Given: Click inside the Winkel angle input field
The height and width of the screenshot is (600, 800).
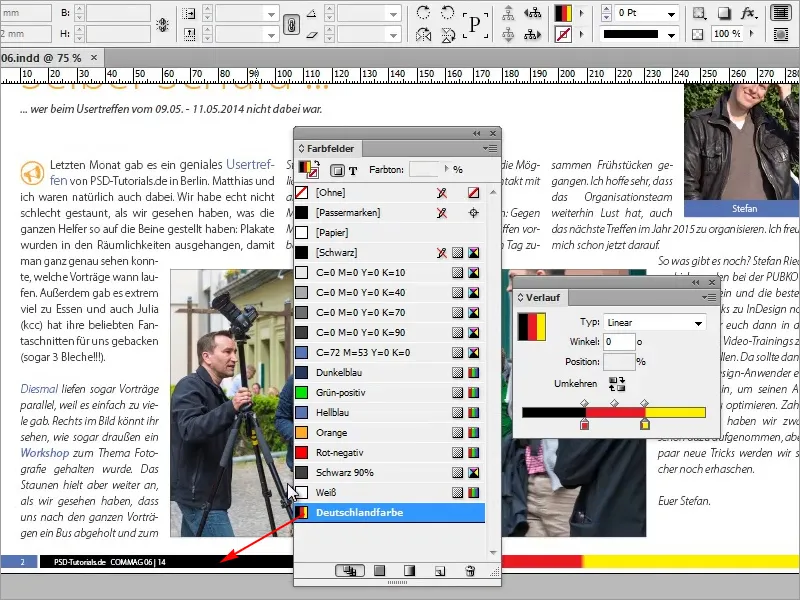Looking at the screenshot, I should click(619, 341).
